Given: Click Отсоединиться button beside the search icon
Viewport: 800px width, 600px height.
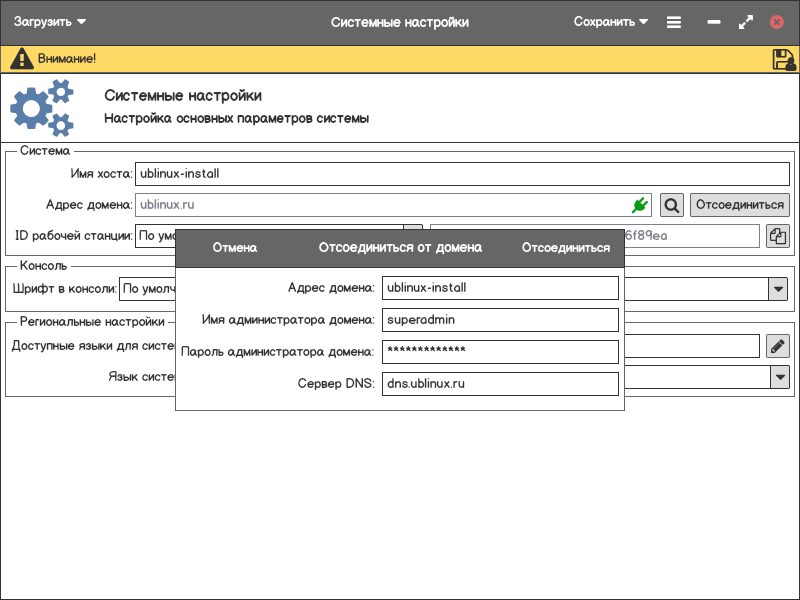Looking at the screenshot, I should click(x=739, y=205).
